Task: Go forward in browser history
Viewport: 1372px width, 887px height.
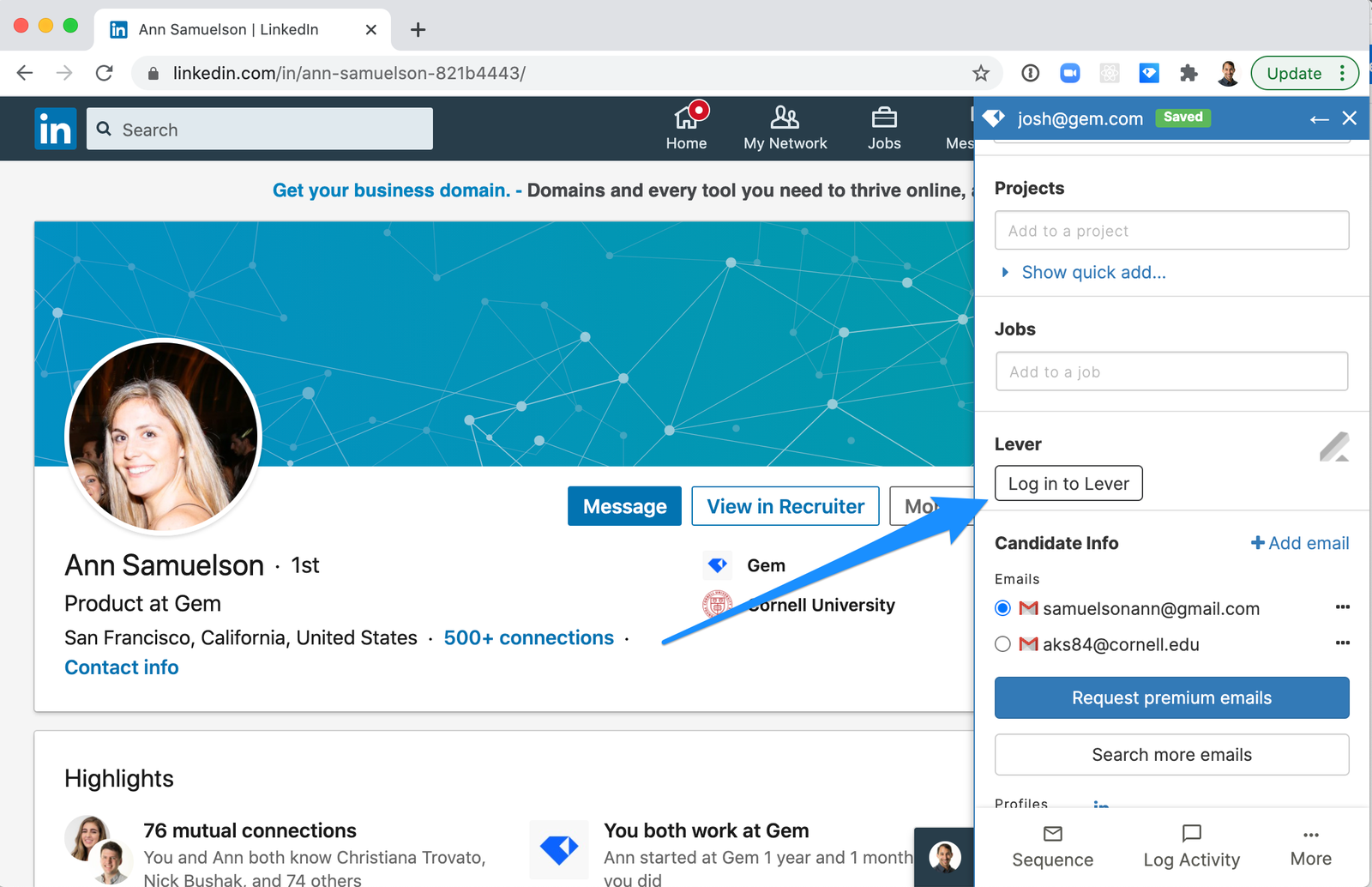Action: tap(64, 73)
